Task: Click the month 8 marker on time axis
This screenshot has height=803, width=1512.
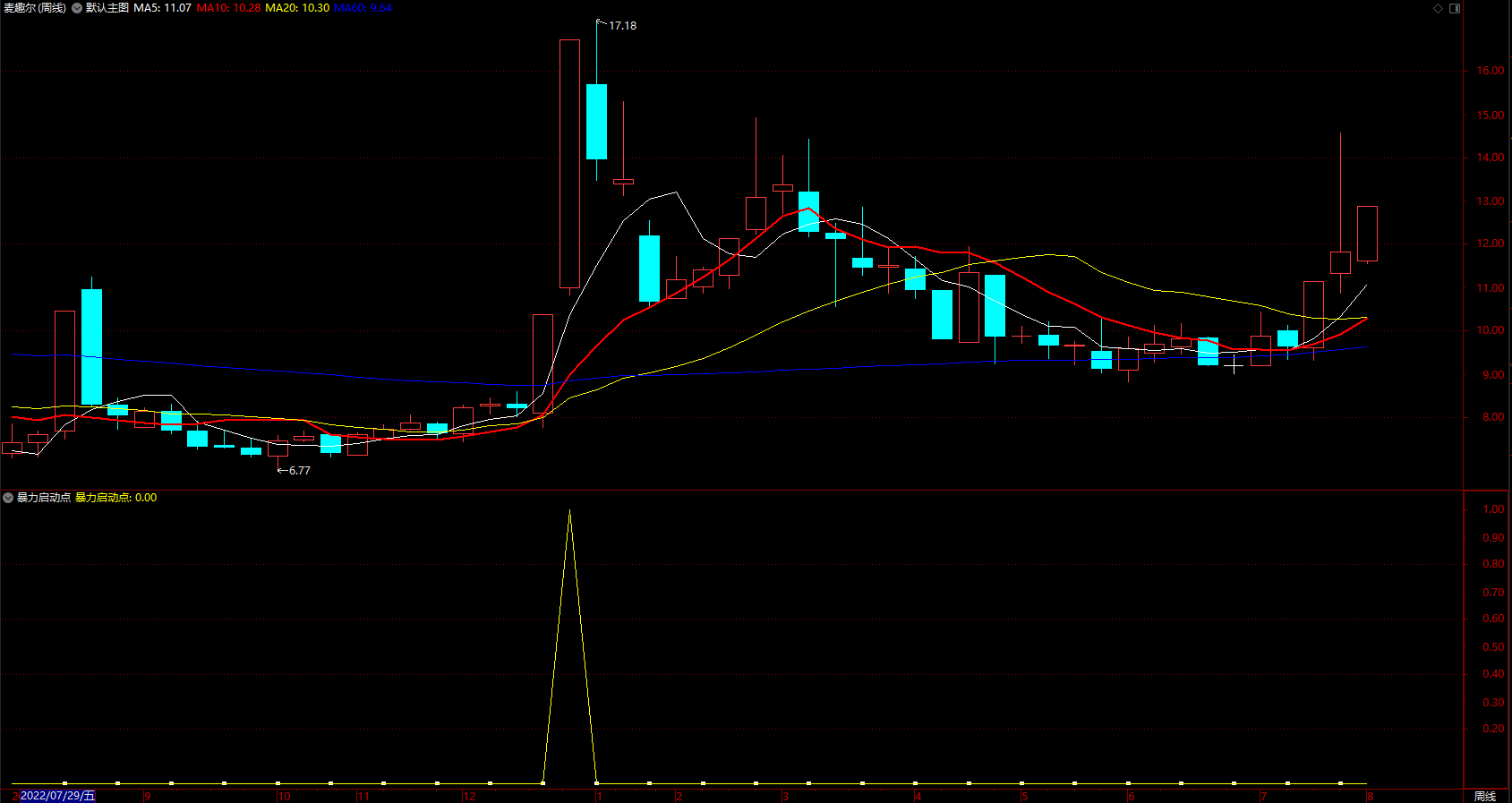Action: tap(1370, 797)
